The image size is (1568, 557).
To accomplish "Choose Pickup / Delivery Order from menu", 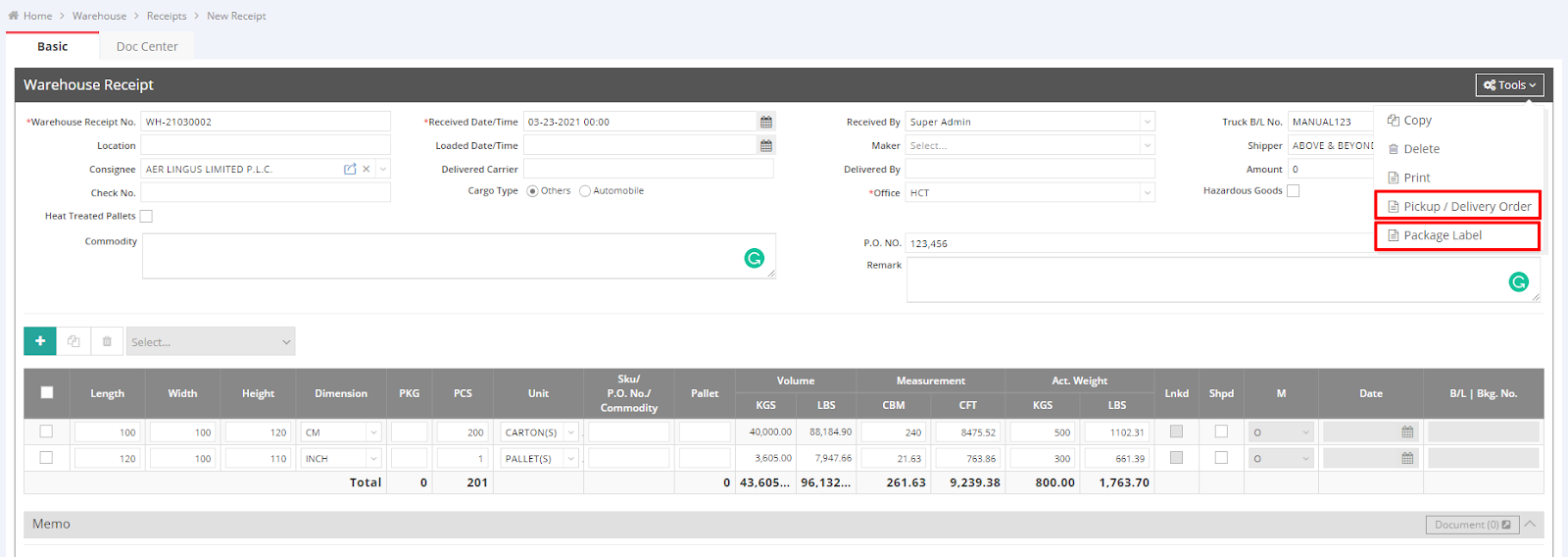I will pos(1457,206).
